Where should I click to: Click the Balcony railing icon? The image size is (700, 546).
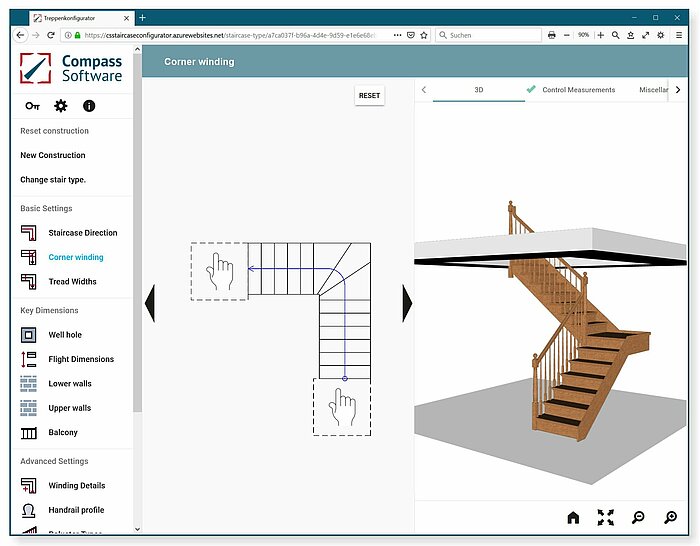pyautogui.click(x=29, y=433)
